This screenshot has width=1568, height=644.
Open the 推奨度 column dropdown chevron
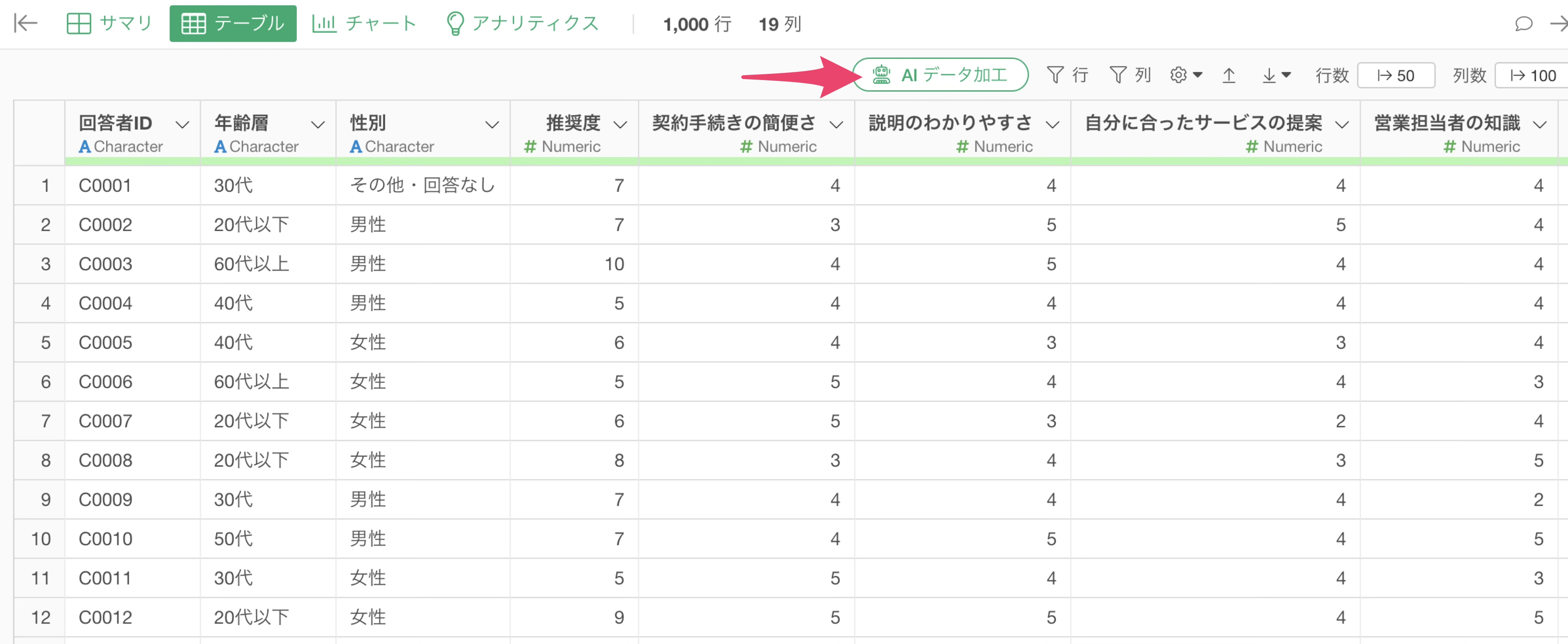[x=620, y=124]
